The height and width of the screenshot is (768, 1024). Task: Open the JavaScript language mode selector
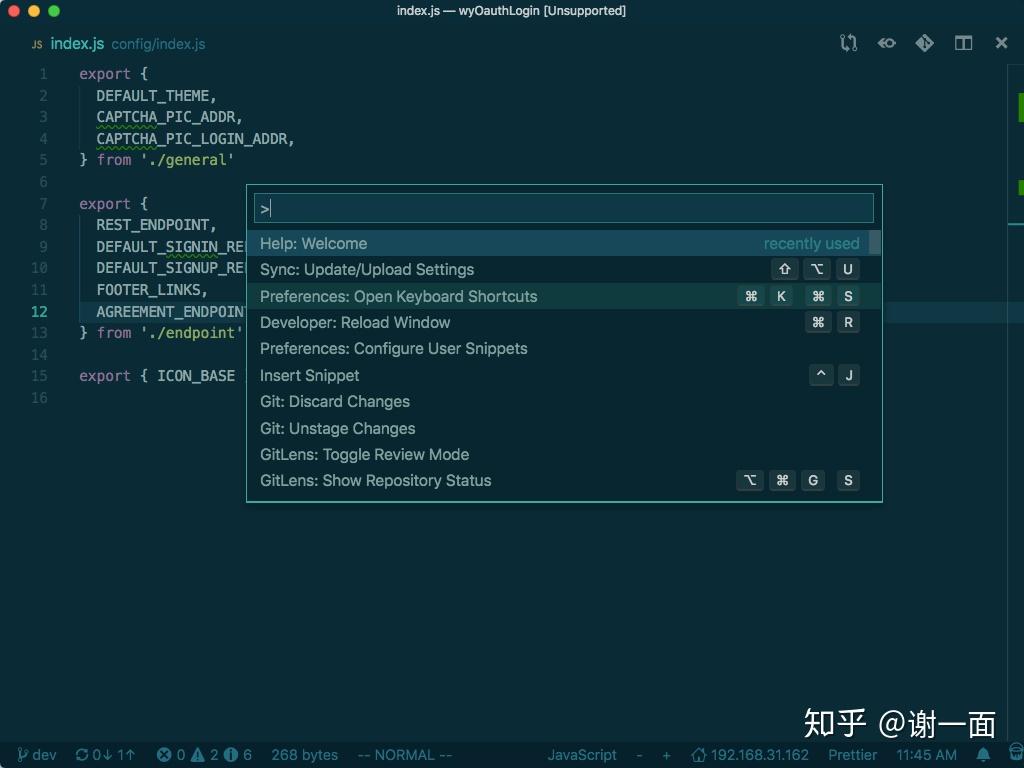pos(582,755)
